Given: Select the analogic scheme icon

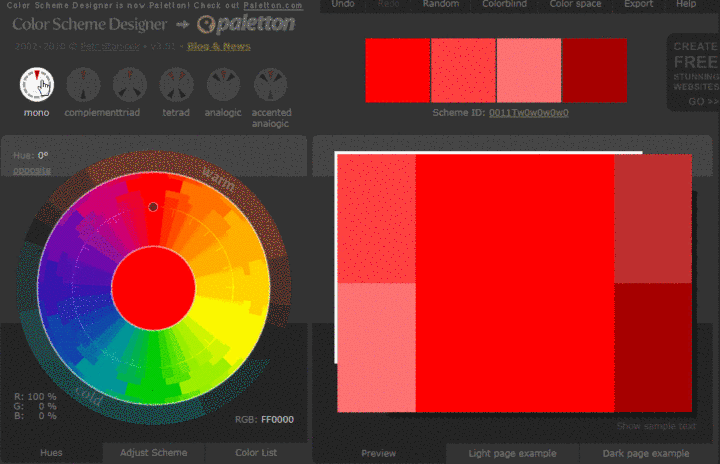Looking at the screenshot, I should click(223, 85).
